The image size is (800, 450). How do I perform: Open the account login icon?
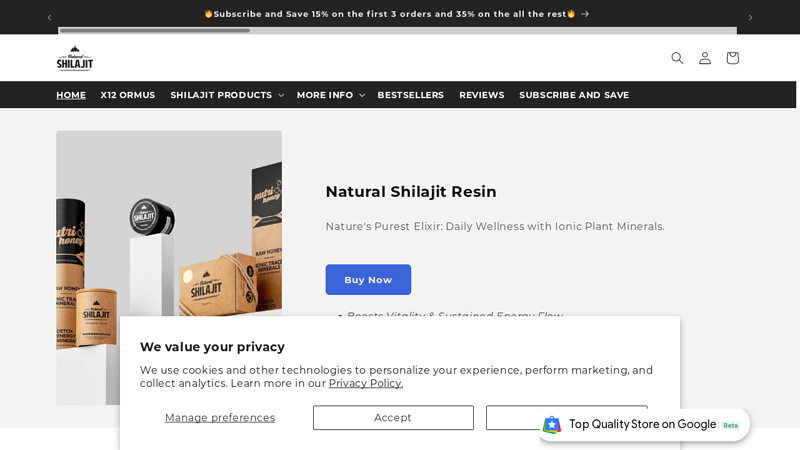(705, 58)
